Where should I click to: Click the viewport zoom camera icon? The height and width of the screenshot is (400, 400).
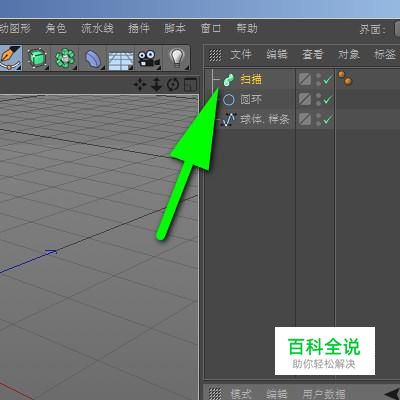tap(156, 85)
